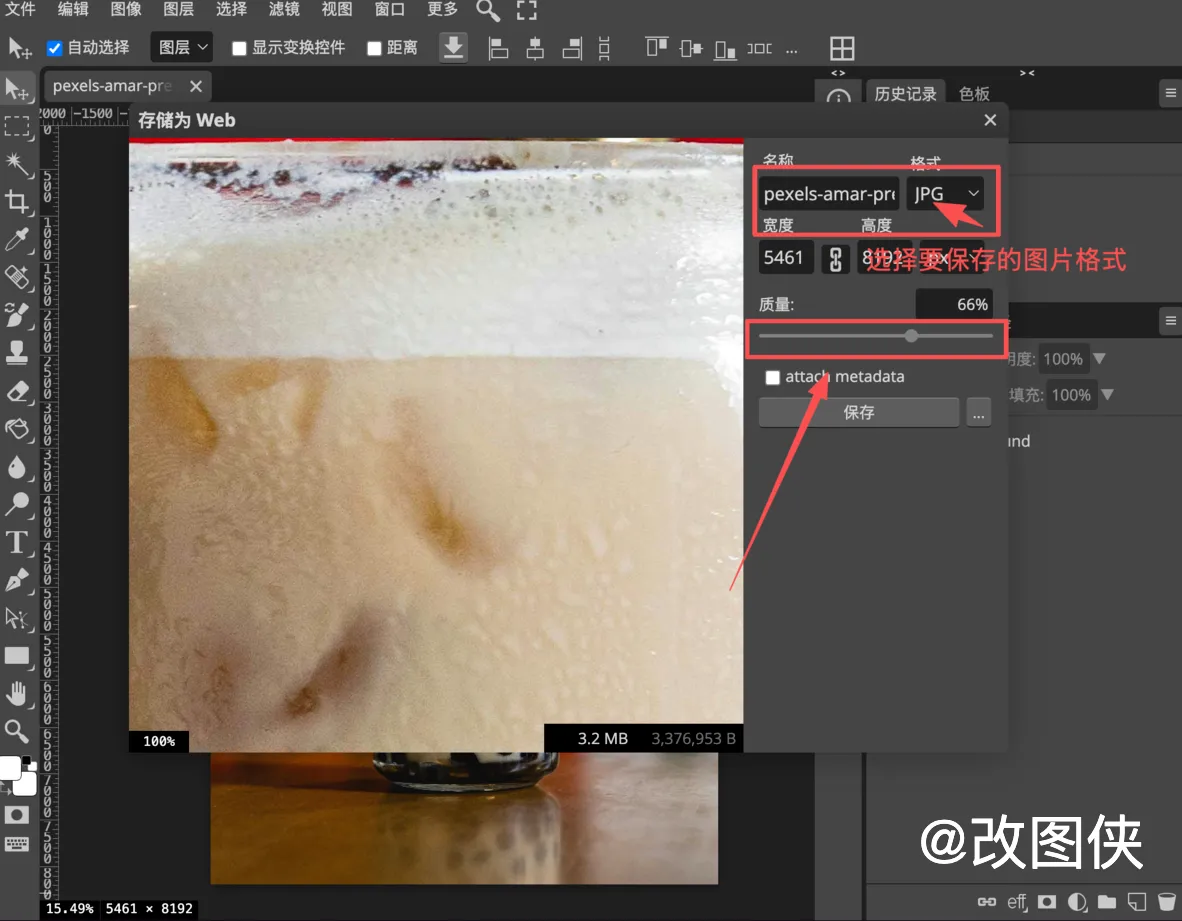This screenshot has height=921, width=1182.
Task: Select the Eraser tool
Action: click(x=17, y=391)
